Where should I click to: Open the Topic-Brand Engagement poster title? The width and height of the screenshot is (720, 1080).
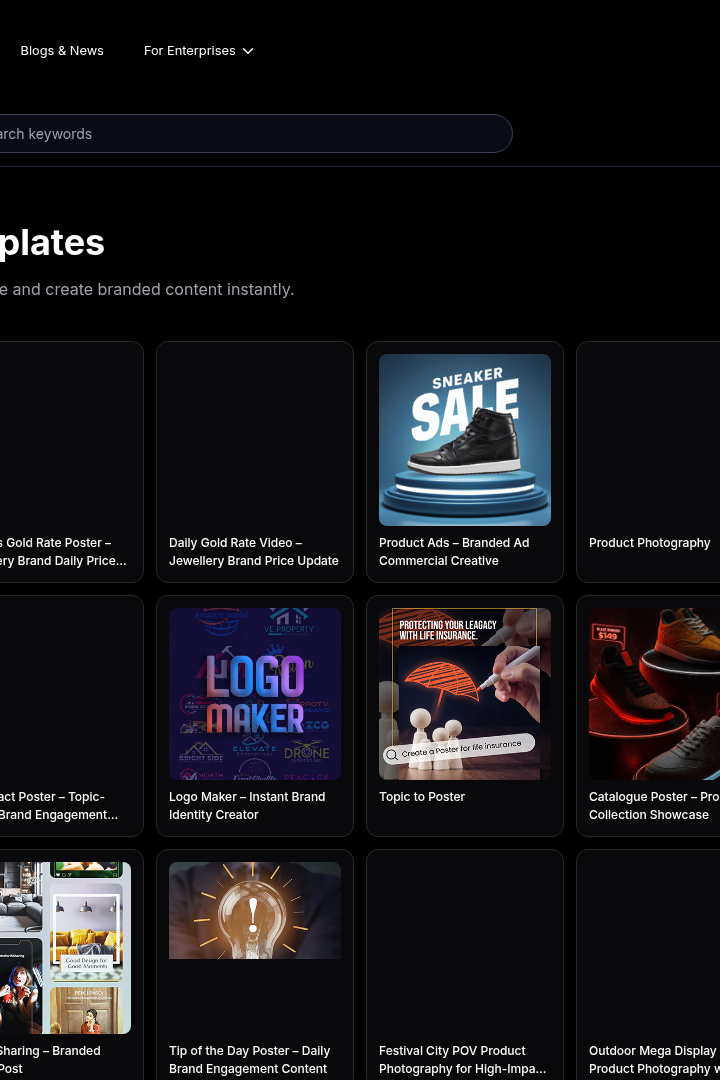coord(59,805)
